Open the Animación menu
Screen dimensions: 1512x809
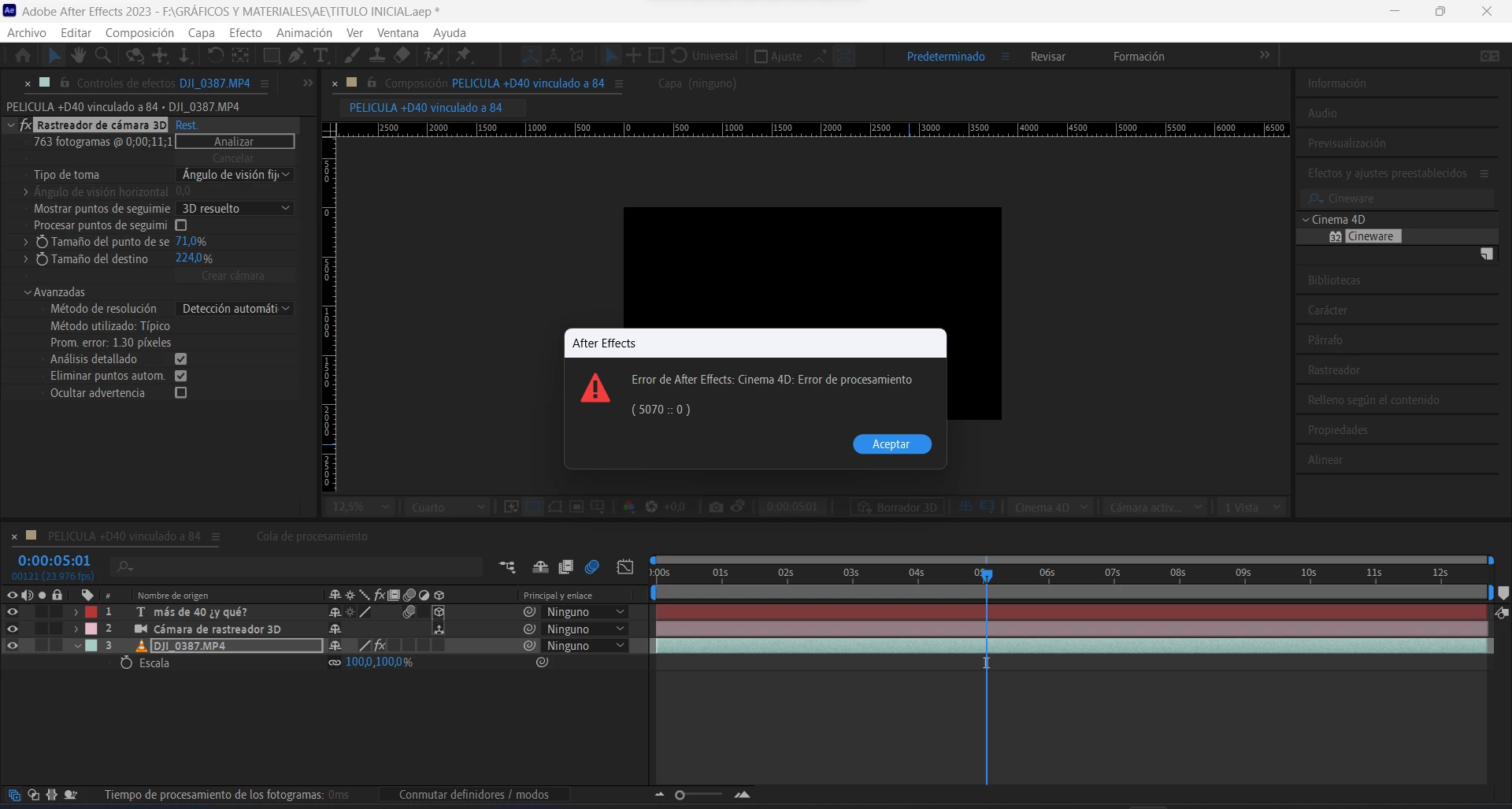(304, 32)
